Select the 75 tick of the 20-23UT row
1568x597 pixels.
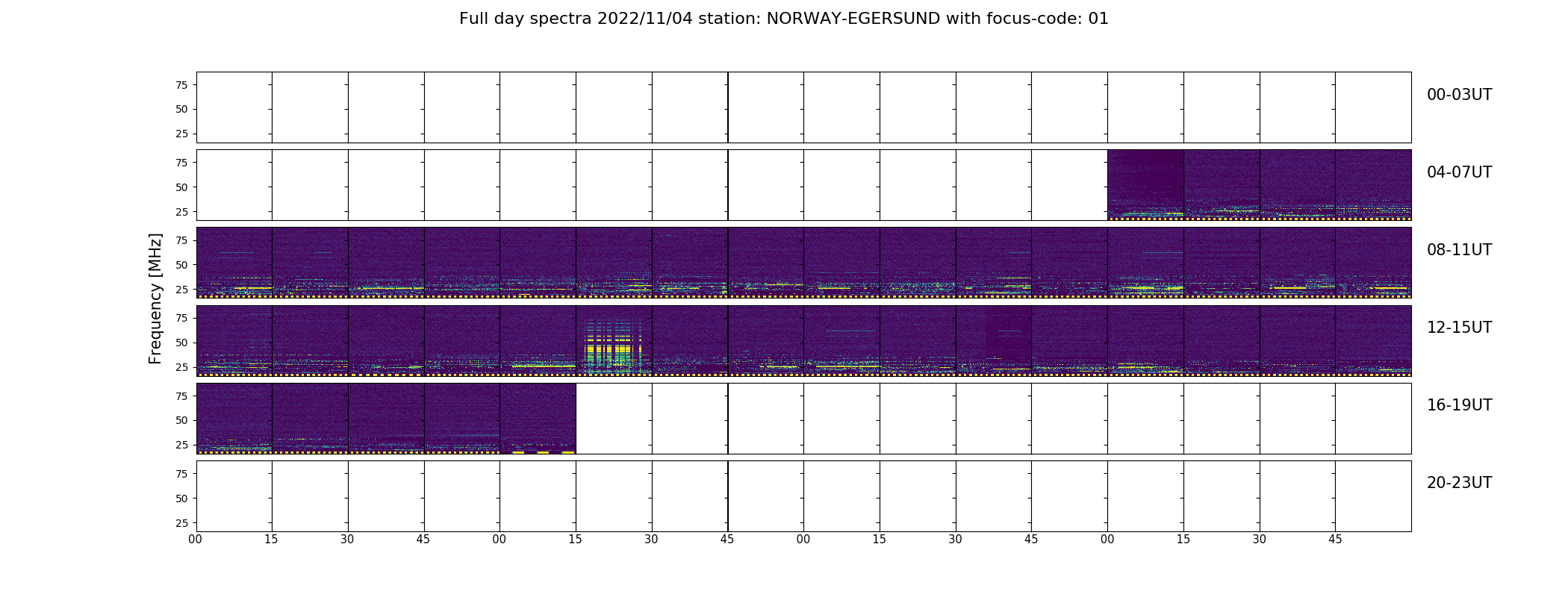(181, 474)
